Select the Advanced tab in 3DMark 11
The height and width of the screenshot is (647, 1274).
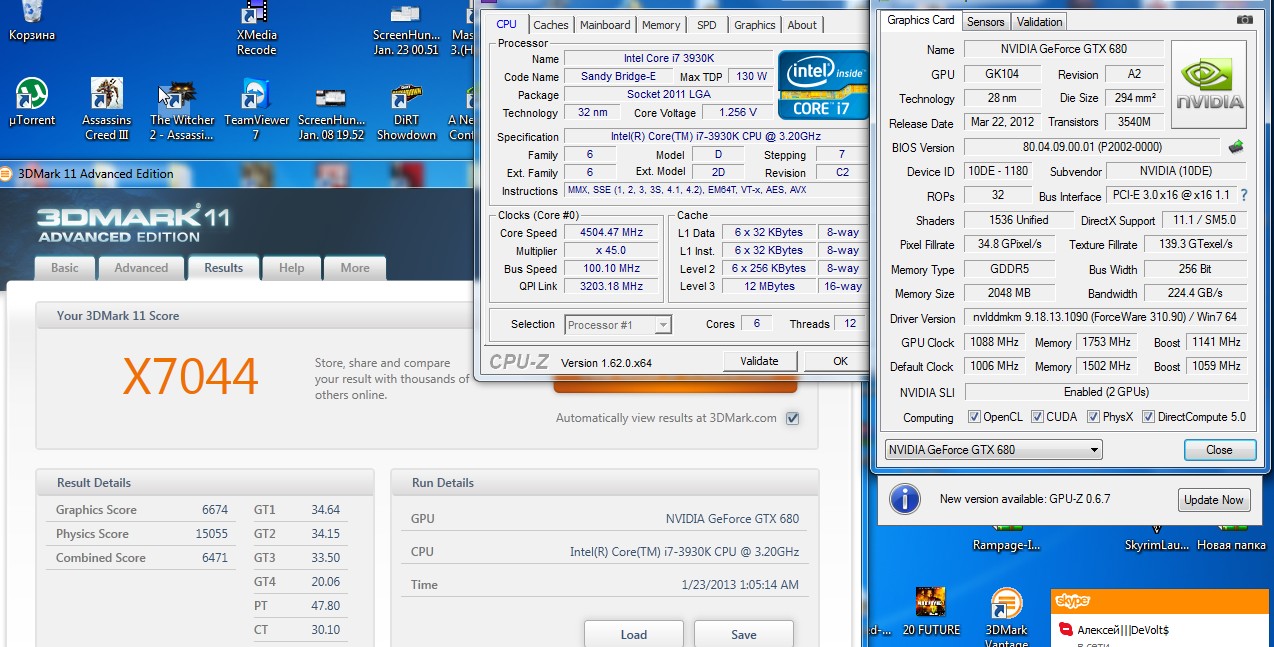[141, 268]
